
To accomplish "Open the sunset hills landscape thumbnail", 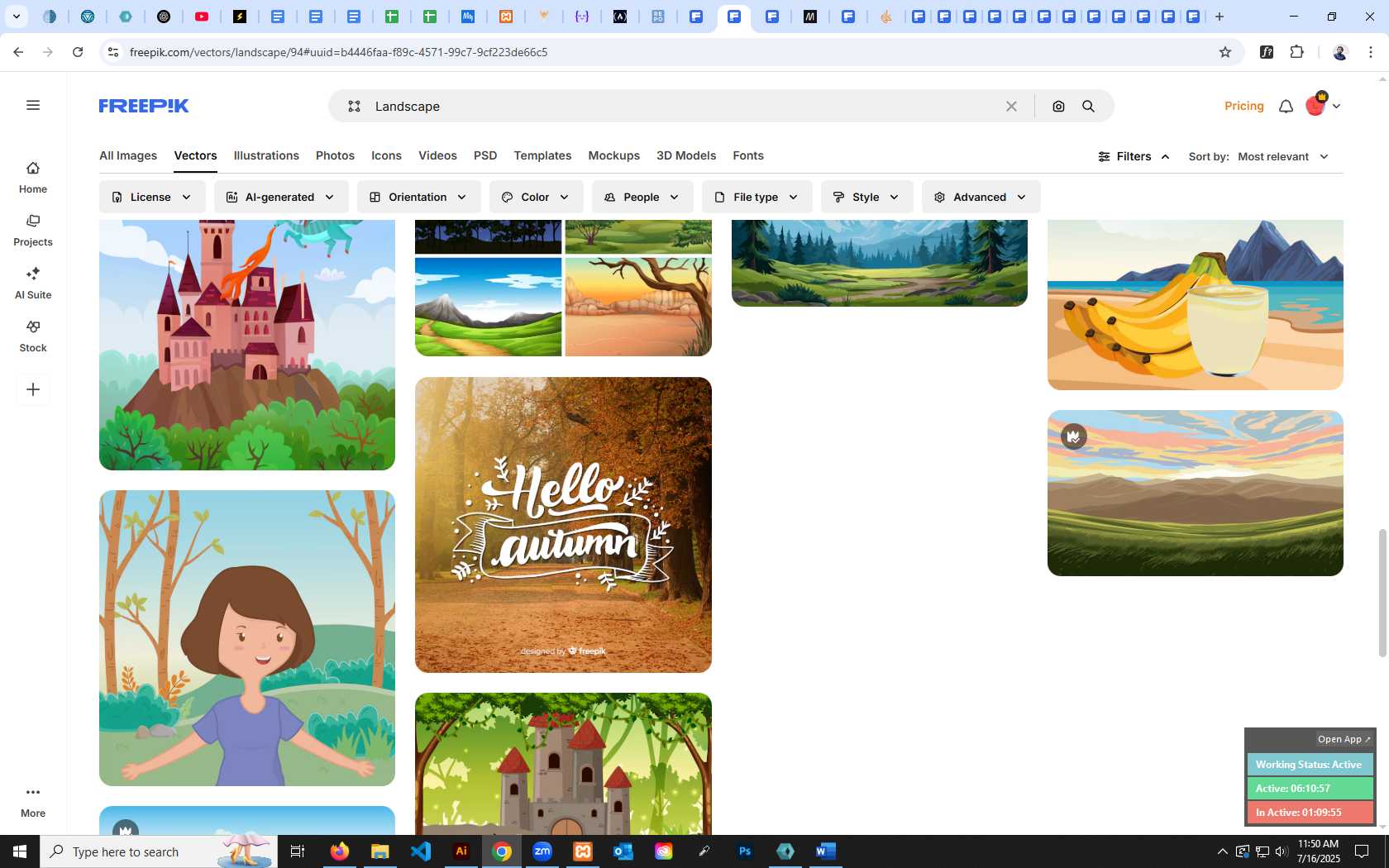I will tap(1196, 494).
